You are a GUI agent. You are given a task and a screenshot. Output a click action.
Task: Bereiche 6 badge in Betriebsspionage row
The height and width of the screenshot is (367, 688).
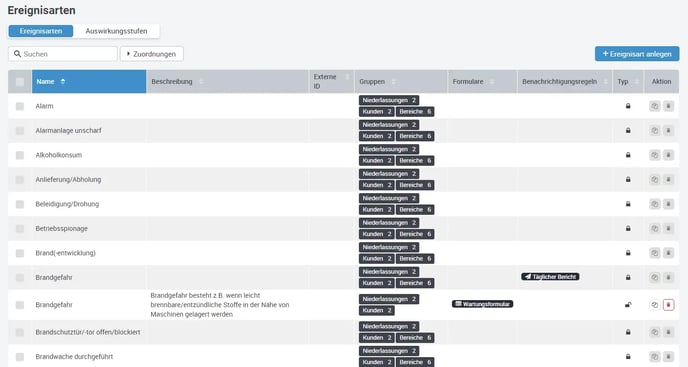coord(415,234)
